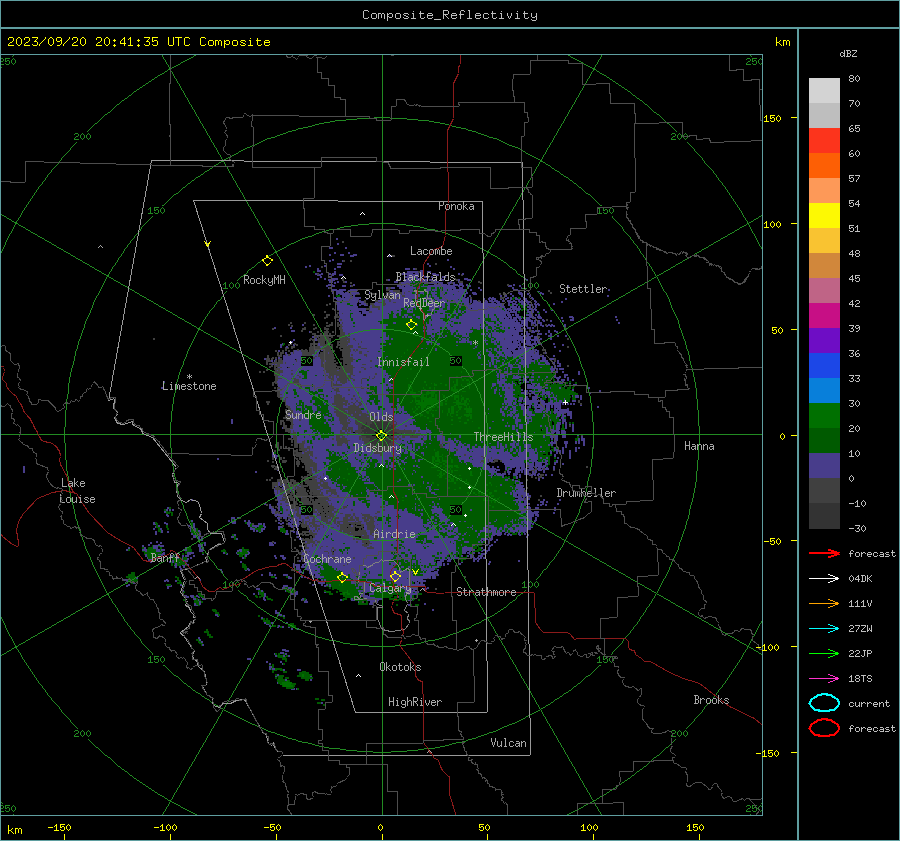This screenshot has height=841, width=900.
Task: Click the magenta 18TS arrow in legend
Action: point(824,679)
